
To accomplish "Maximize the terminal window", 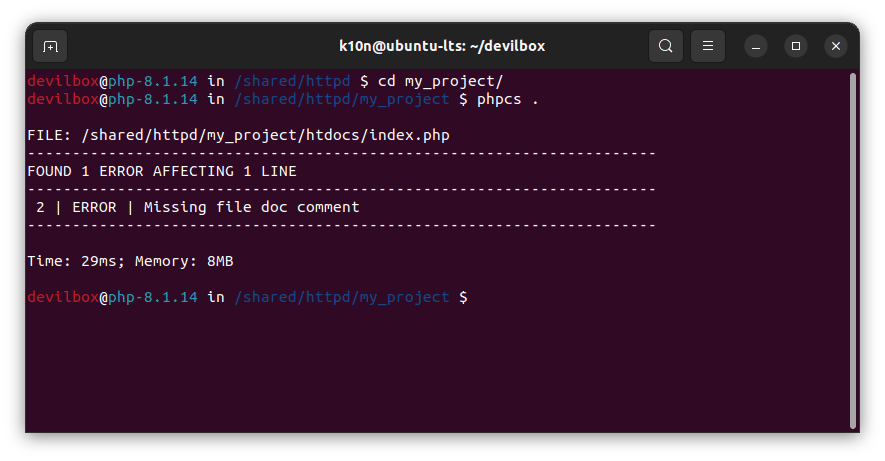I will [796, 46].
